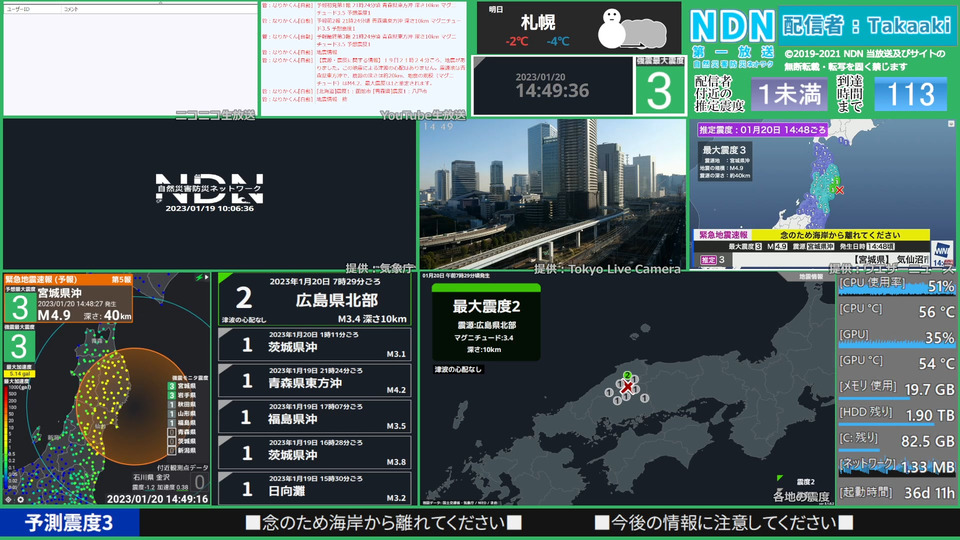960x540 pixels.
Task: Click the 最大震度2 info card on the Hiroshima map
Action: click(486, 323)
